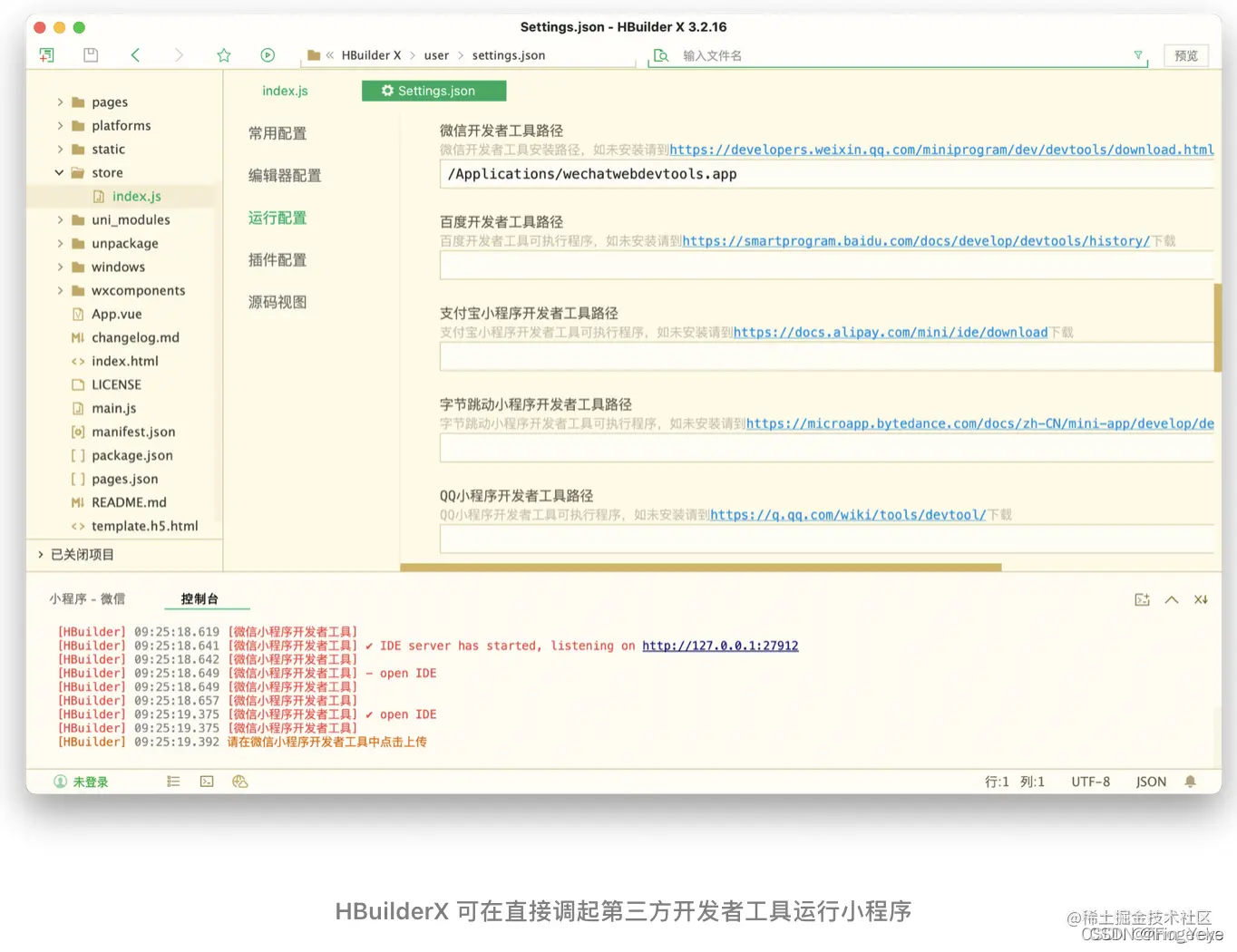Expand the wxcomponents folder
Image resolution: width=1237 pixels, height=952 pixels.
click(x=60, y=291)
